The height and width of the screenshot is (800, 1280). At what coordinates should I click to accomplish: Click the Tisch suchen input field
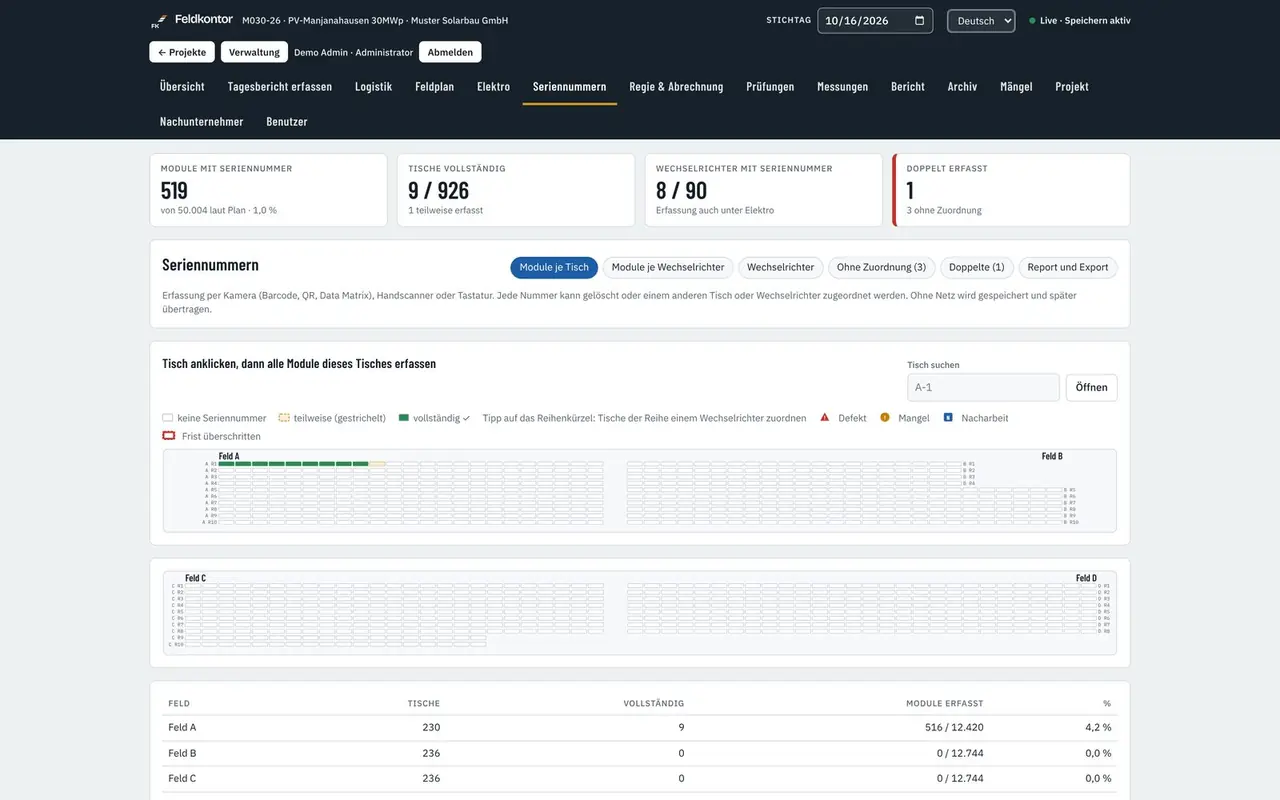tap(983, 387)
